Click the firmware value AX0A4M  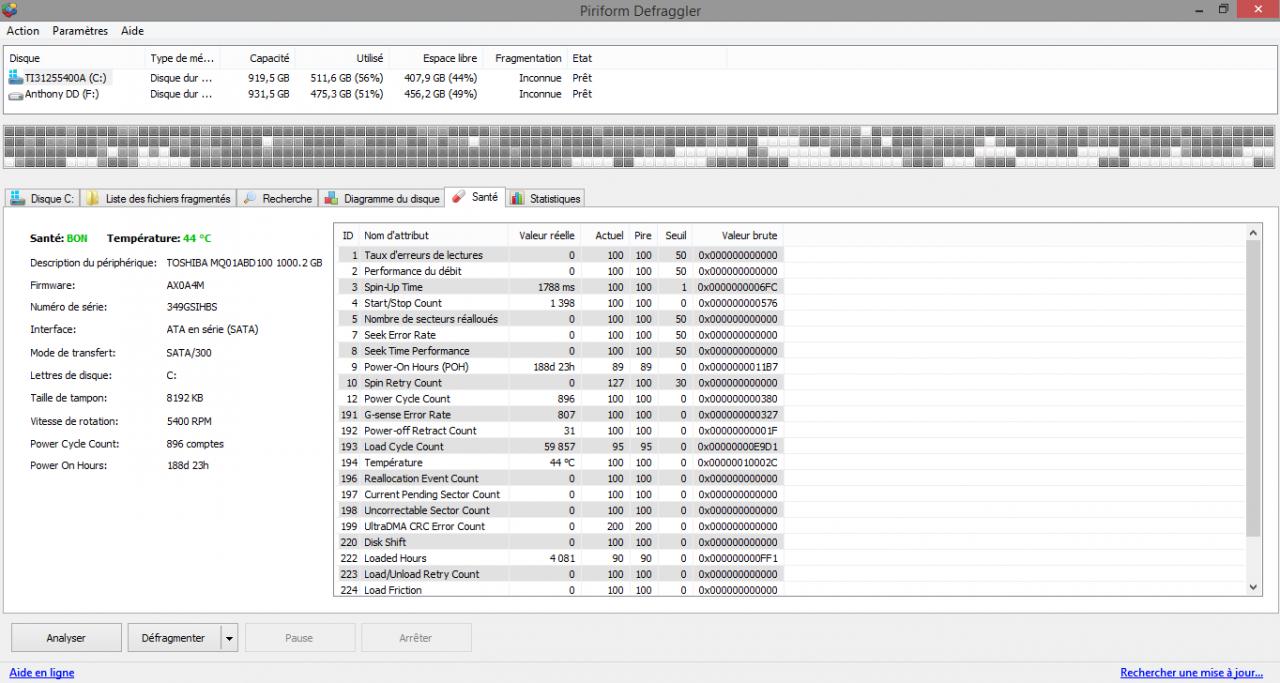tap(185, 285)
